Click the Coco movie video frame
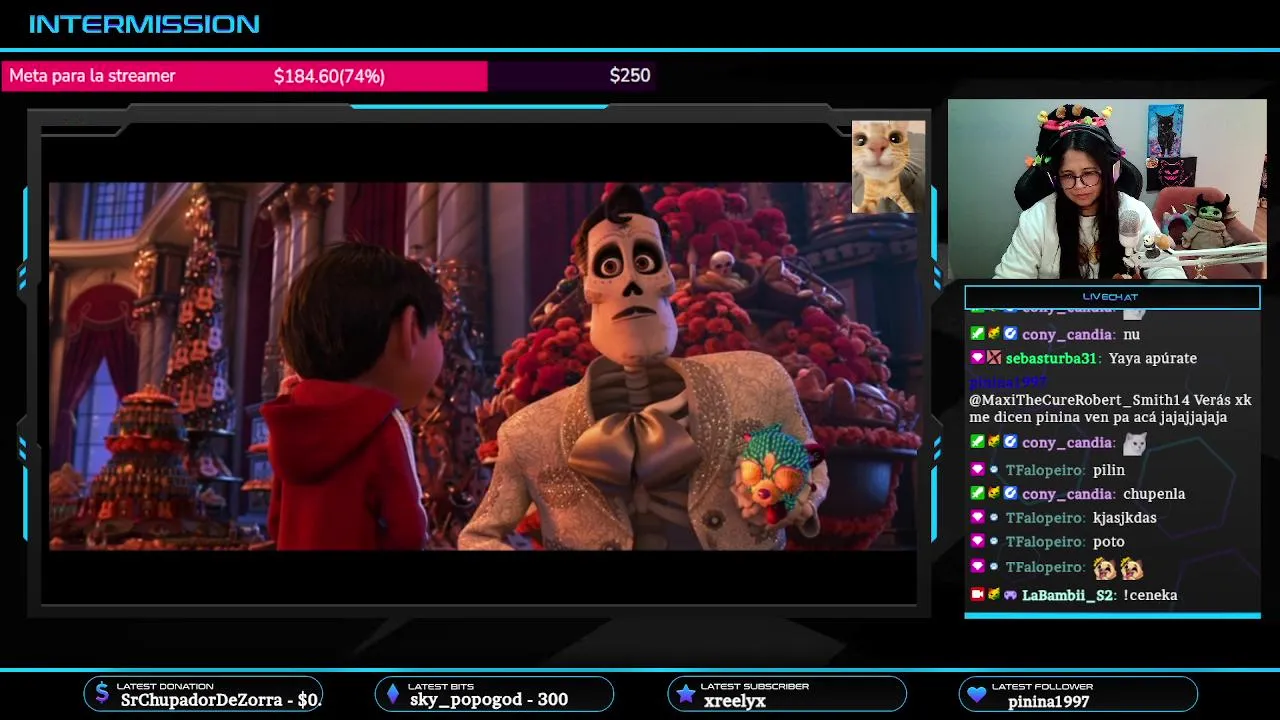 click(483, 366)
